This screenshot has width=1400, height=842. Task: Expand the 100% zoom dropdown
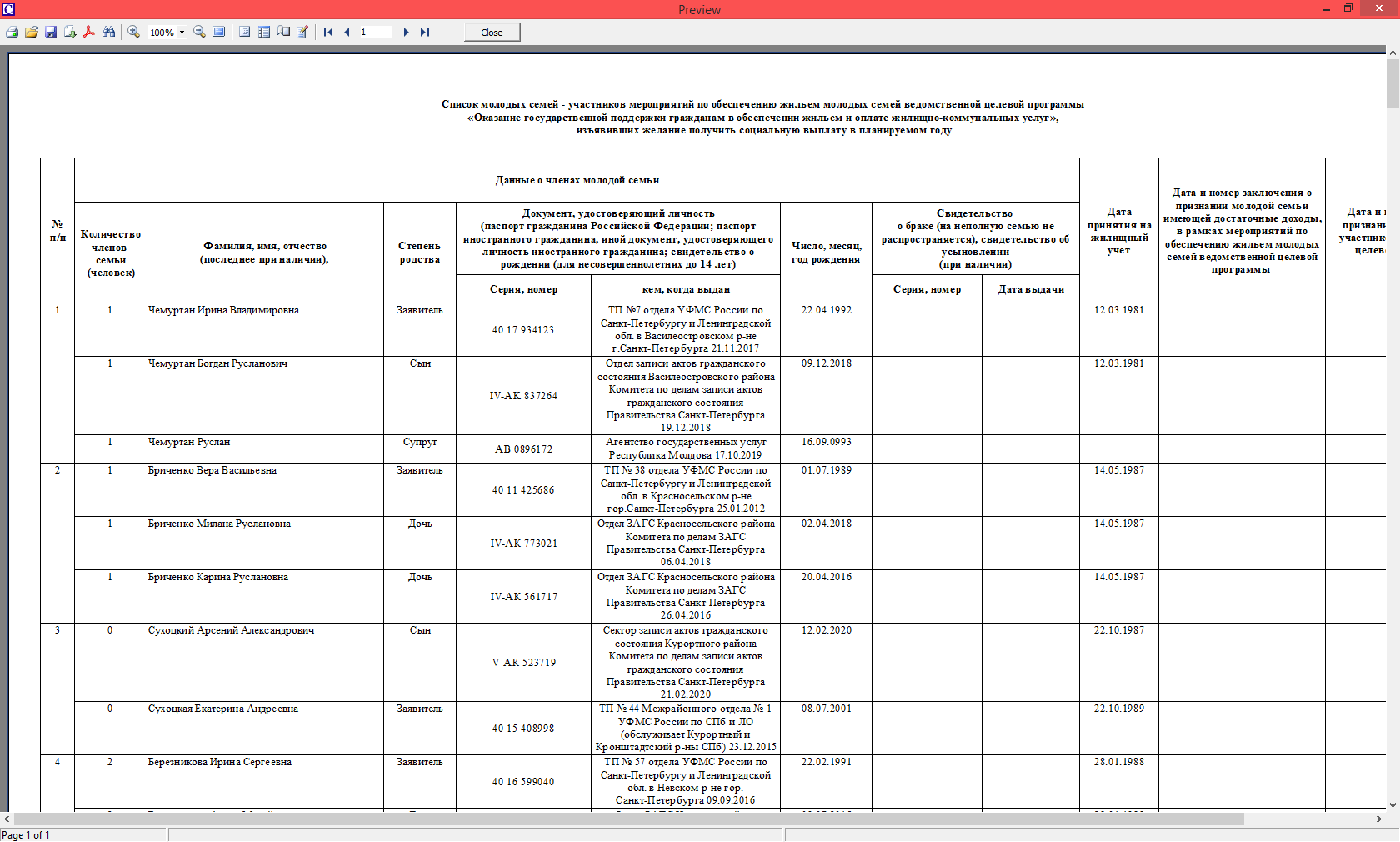coord(182,33)
